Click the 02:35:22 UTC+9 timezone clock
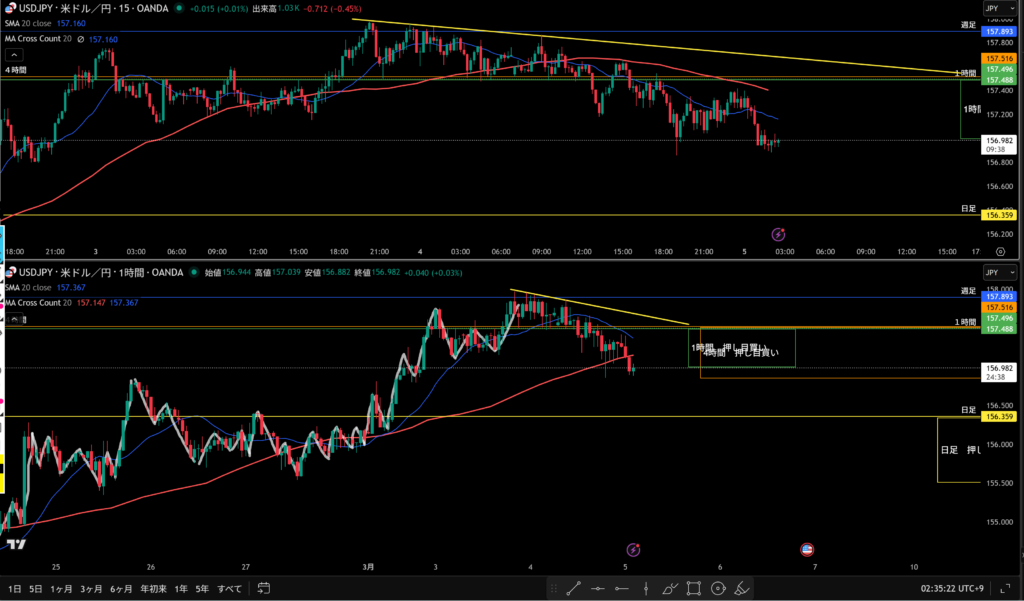The width and height of the screenshot is (1024, 601). click(954, 588)
